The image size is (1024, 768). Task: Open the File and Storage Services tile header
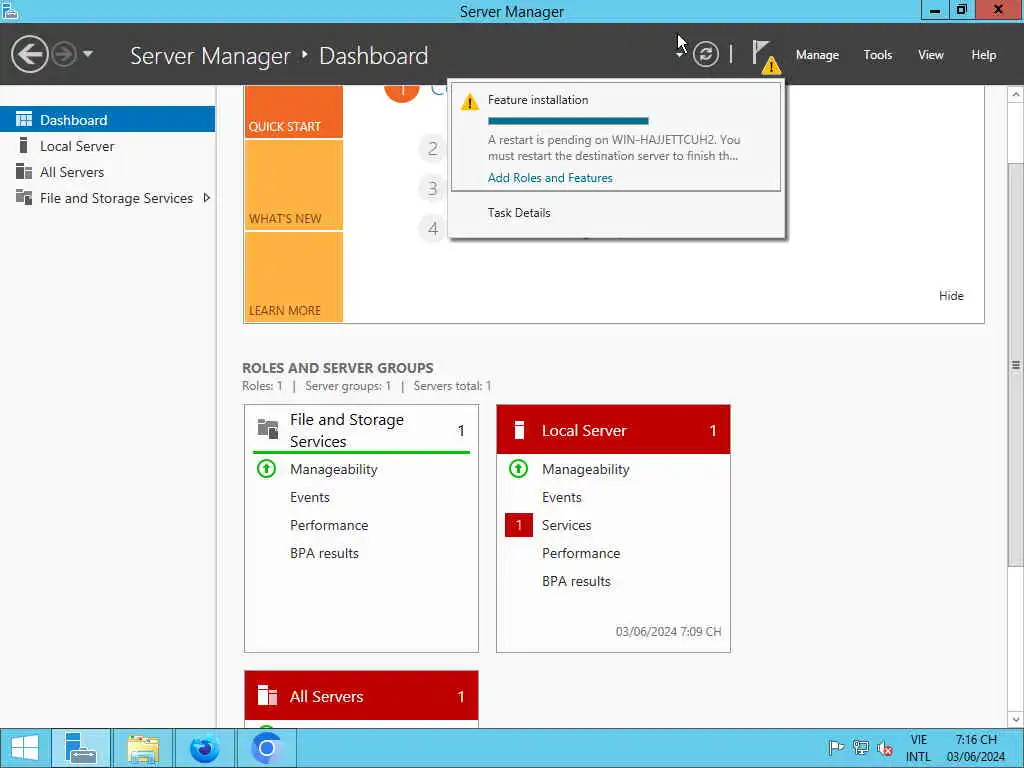[361, 430]
